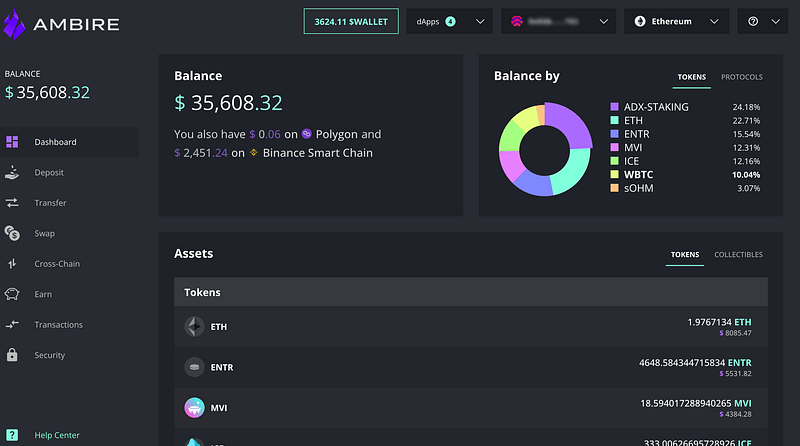Screen dimensions: 800x446
Task: Click the $ 5531.82 ENTR value
Action: coord(735,374)
